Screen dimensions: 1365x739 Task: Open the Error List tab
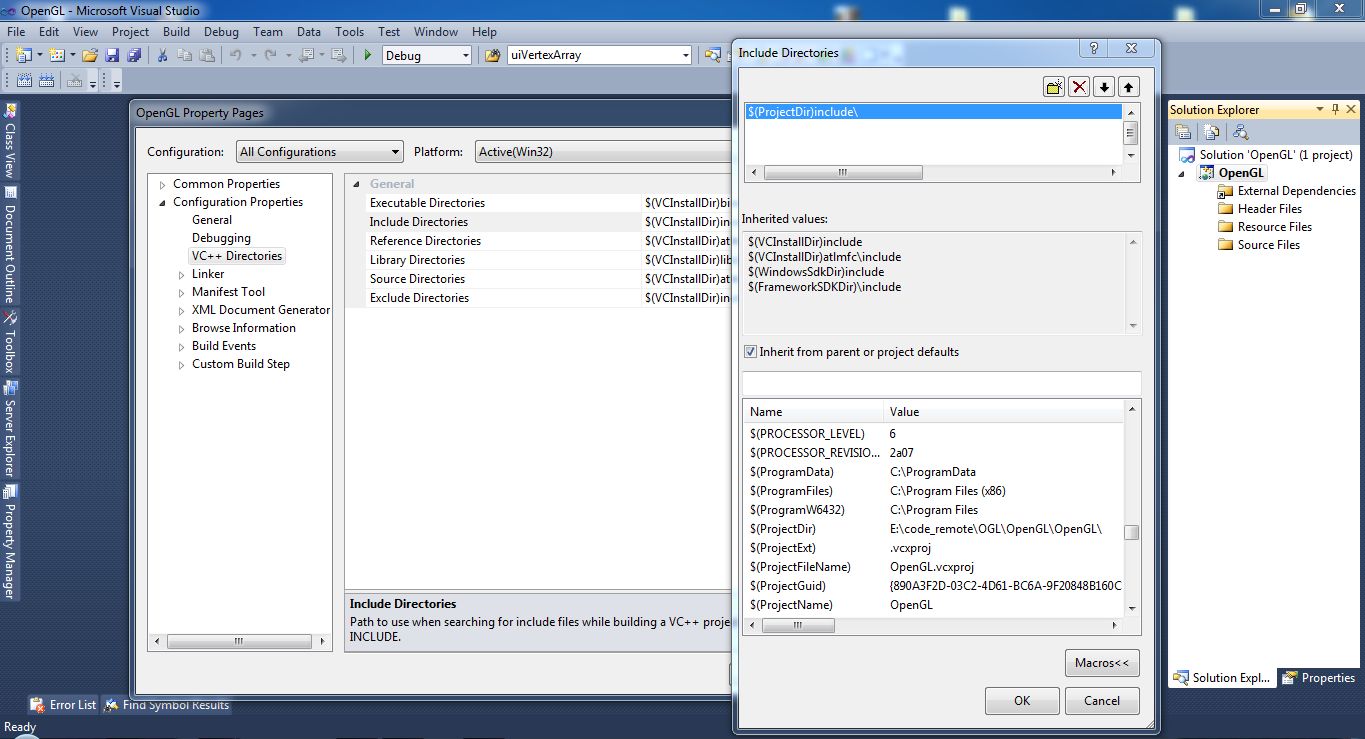pos(63,705)
